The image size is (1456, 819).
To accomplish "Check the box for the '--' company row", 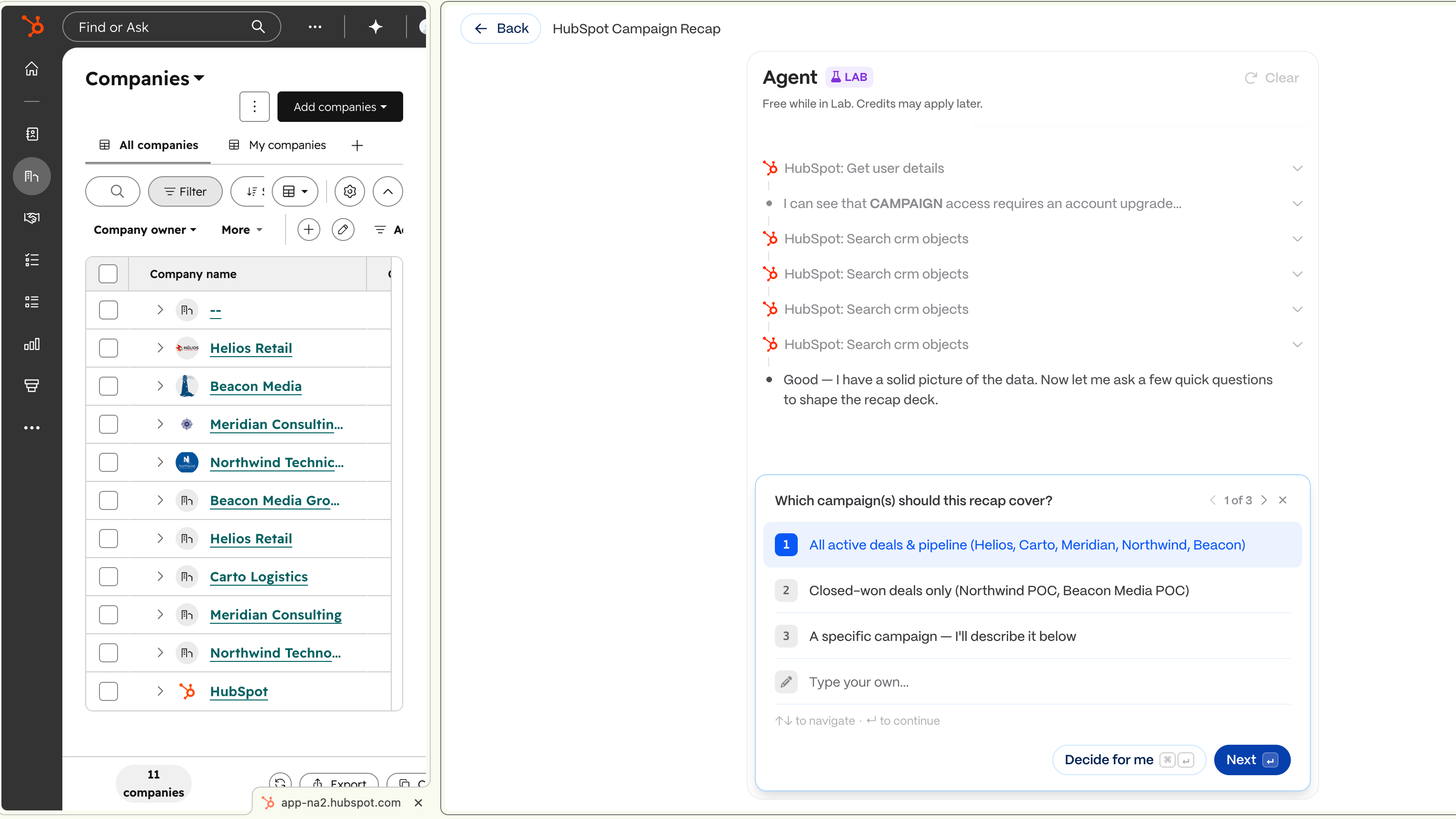I will tap(108, 310).
